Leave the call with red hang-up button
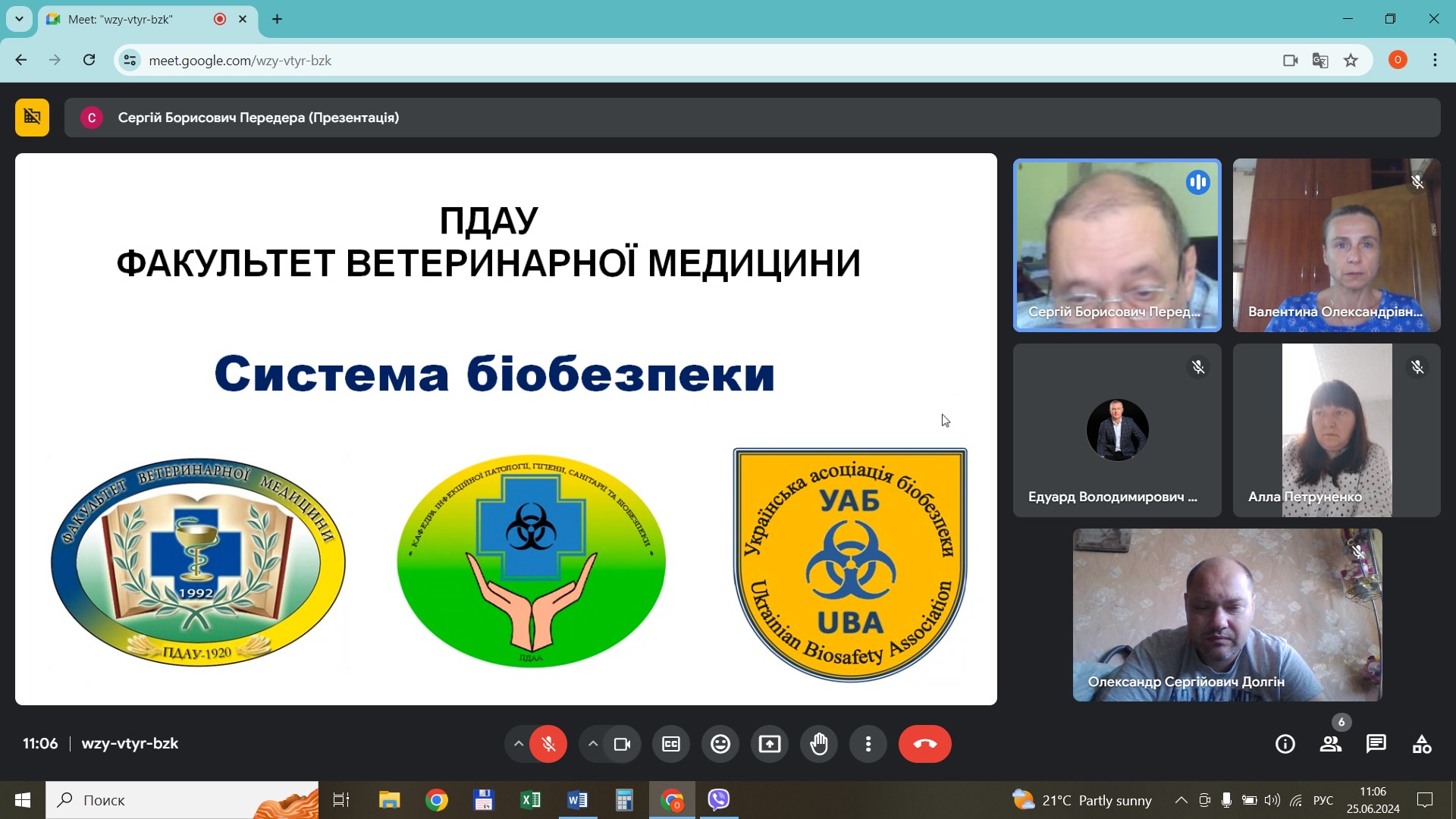The width and height of the screenshot is (1456, 819). tap(925, 744)
